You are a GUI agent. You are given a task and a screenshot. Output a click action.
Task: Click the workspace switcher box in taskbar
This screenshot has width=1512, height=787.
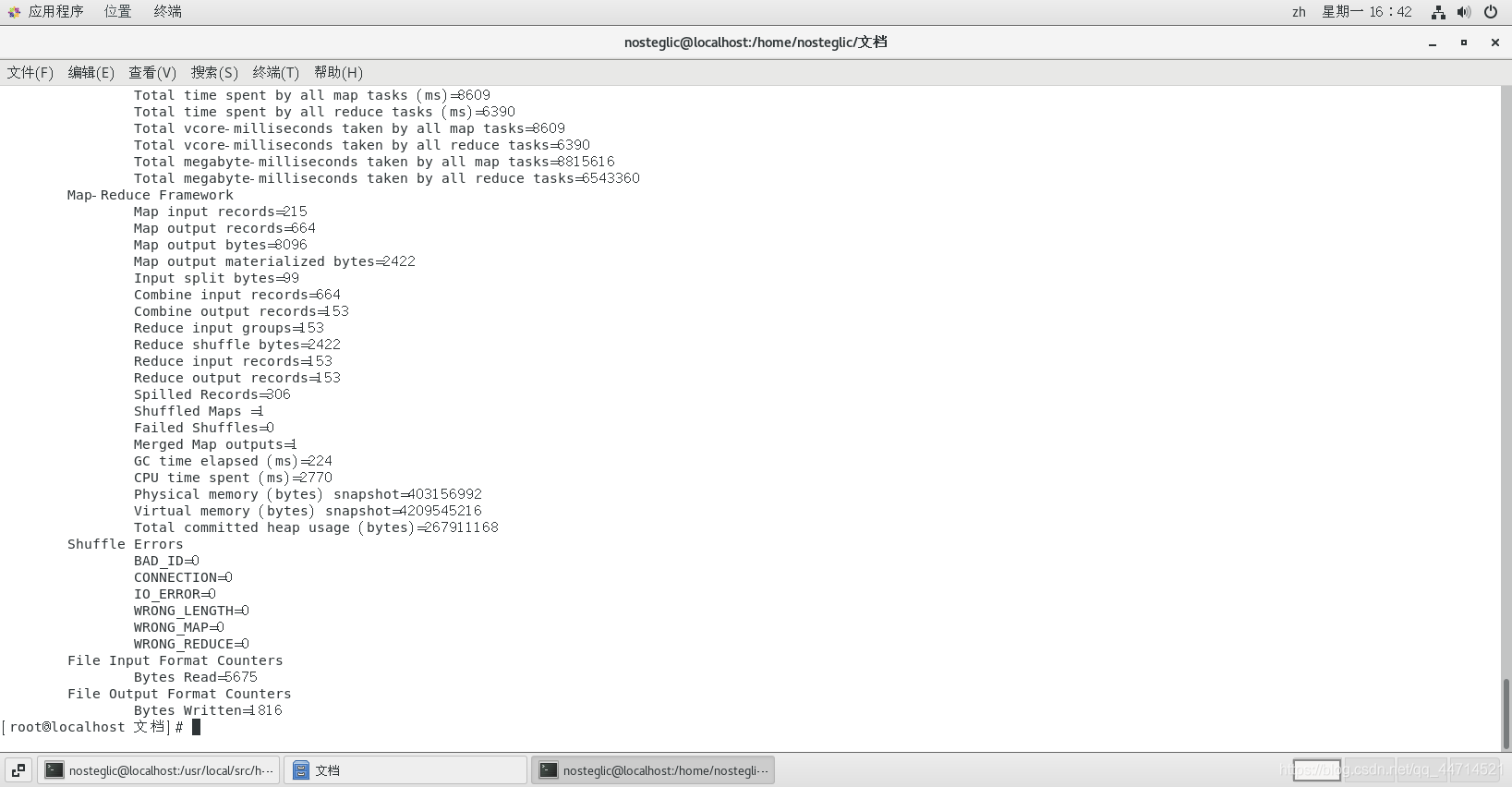(1317, 770)
